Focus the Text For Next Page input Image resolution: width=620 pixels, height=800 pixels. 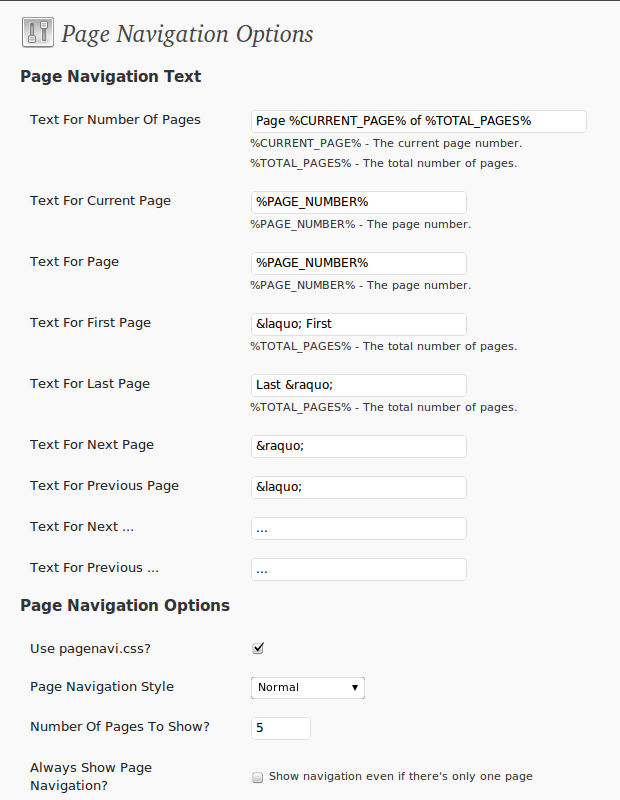pos(358,446)
